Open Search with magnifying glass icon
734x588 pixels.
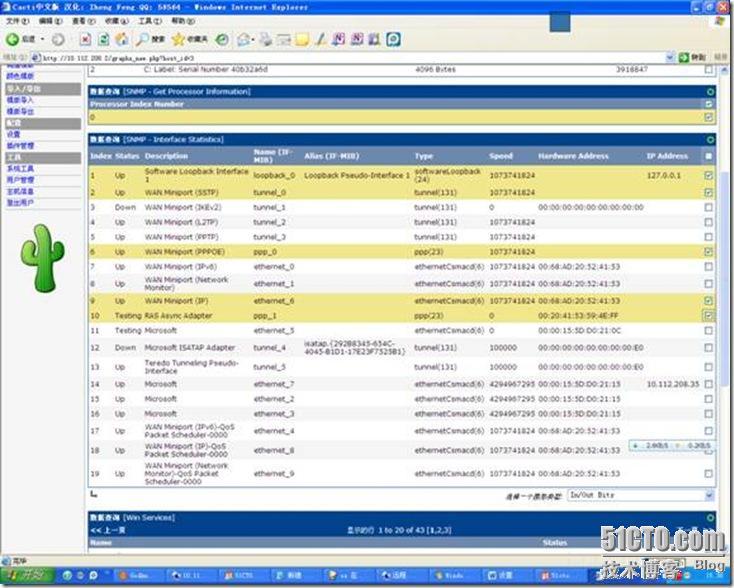click(x=142, y=39)
